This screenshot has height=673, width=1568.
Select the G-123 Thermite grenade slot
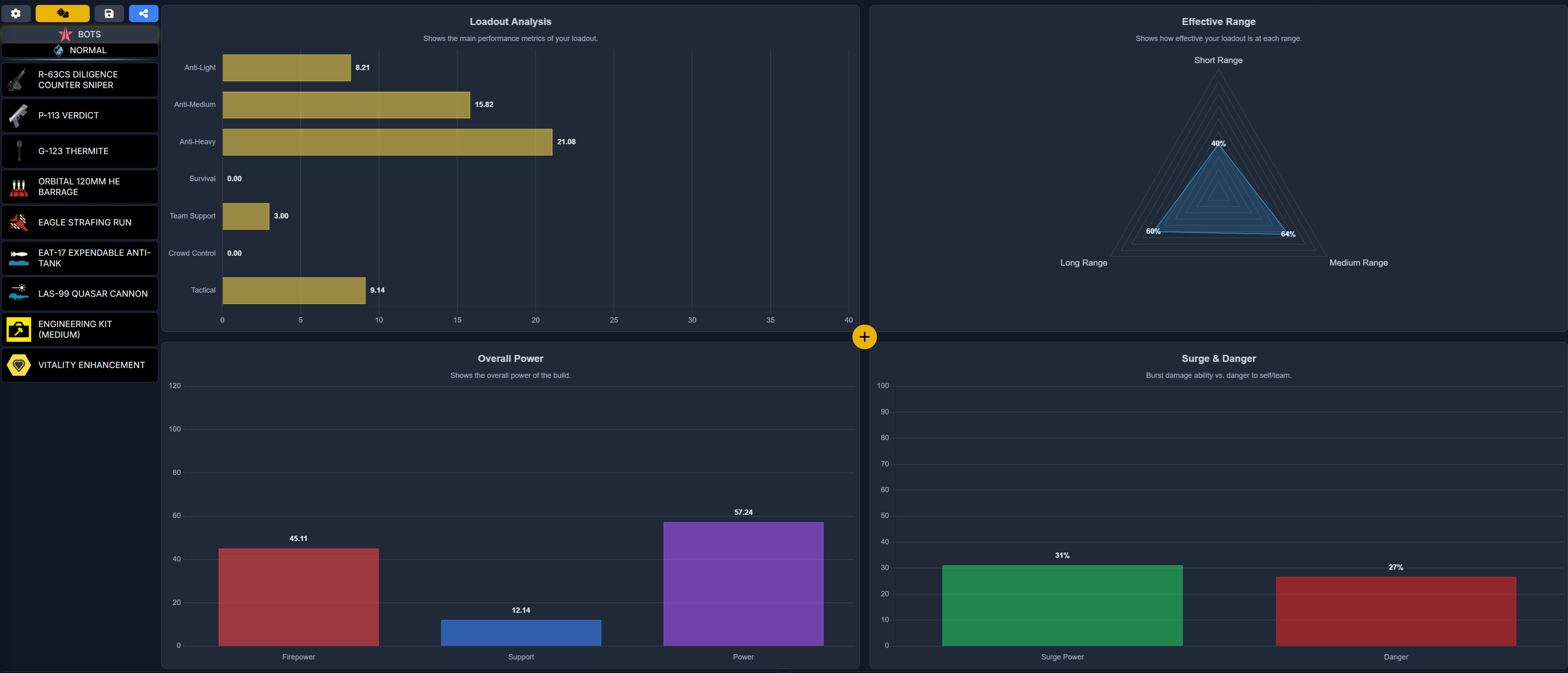click(x=80, y=151)
